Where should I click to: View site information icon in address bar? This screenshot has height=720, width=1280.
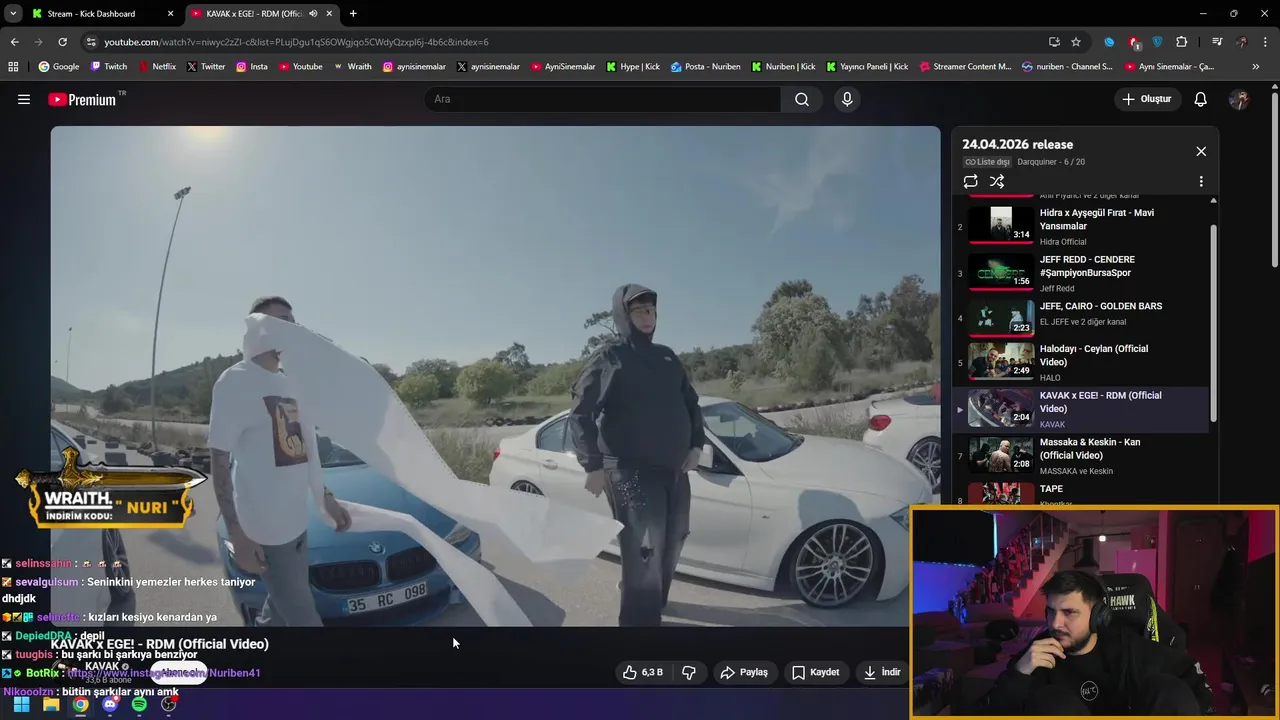[91, 42]
